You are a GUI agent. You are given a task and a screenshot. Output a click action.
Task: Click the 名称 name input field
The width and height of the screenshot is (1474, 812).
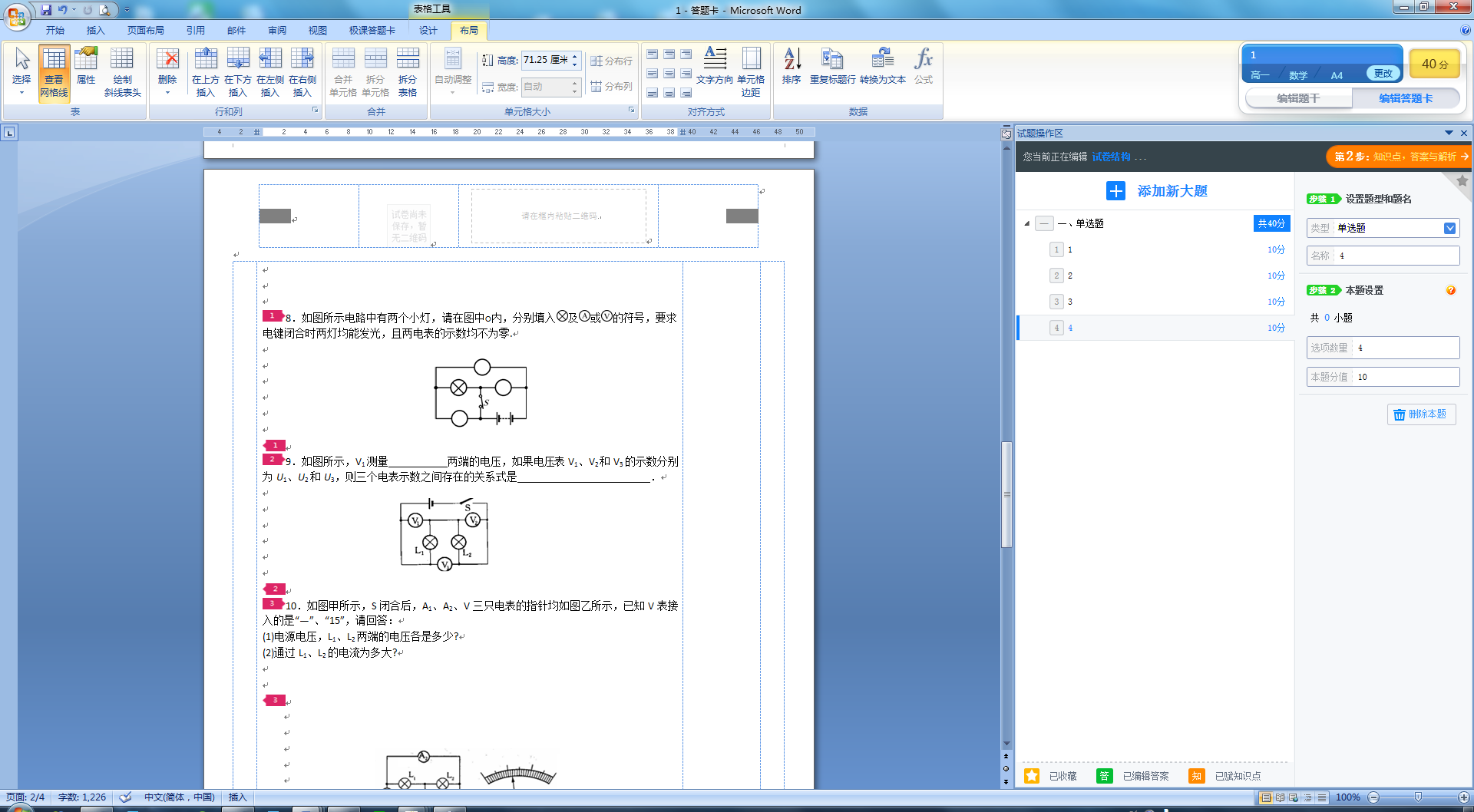pyautogui.click(x=1383, y=256)
